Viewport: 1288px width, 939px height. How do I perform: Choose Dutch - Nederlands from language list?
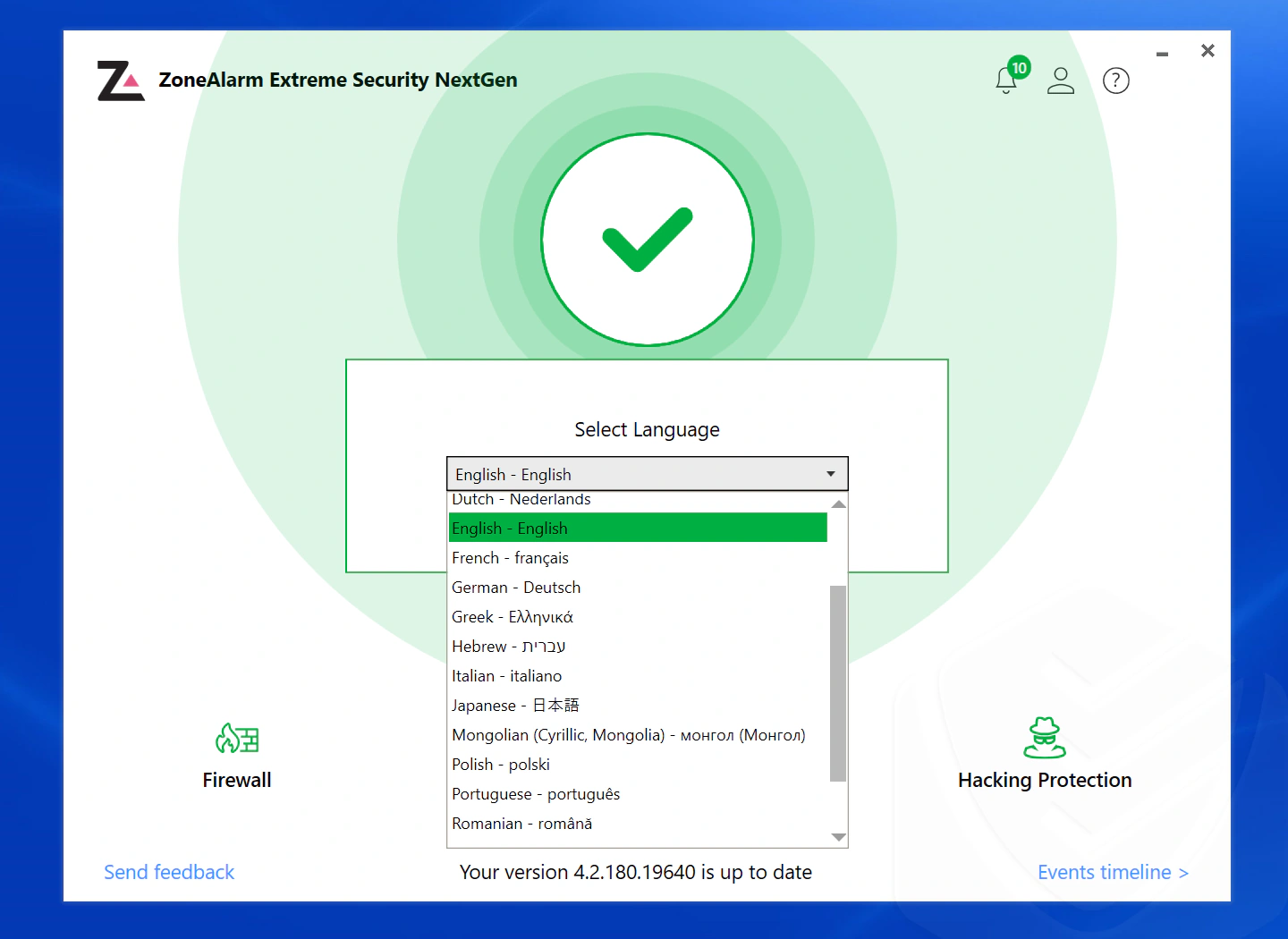(638, 500)
